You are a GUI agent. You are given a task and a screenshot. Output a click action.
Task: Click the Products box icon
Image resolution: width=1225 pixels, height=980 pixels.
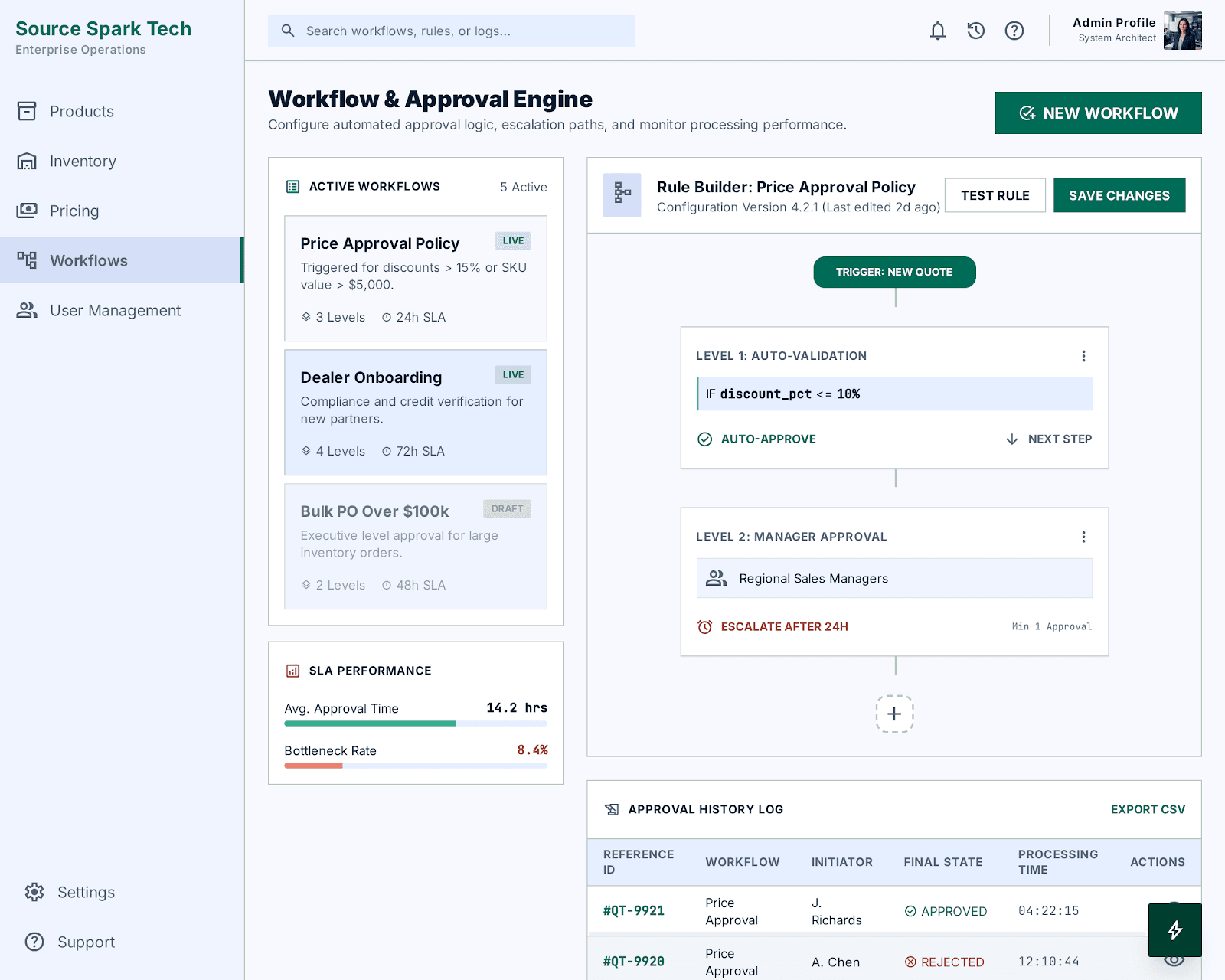pos(27,111)
